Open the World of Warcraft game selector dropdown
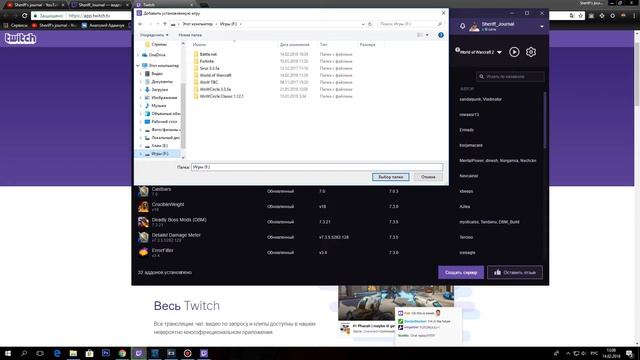 (x=499, y=52)
